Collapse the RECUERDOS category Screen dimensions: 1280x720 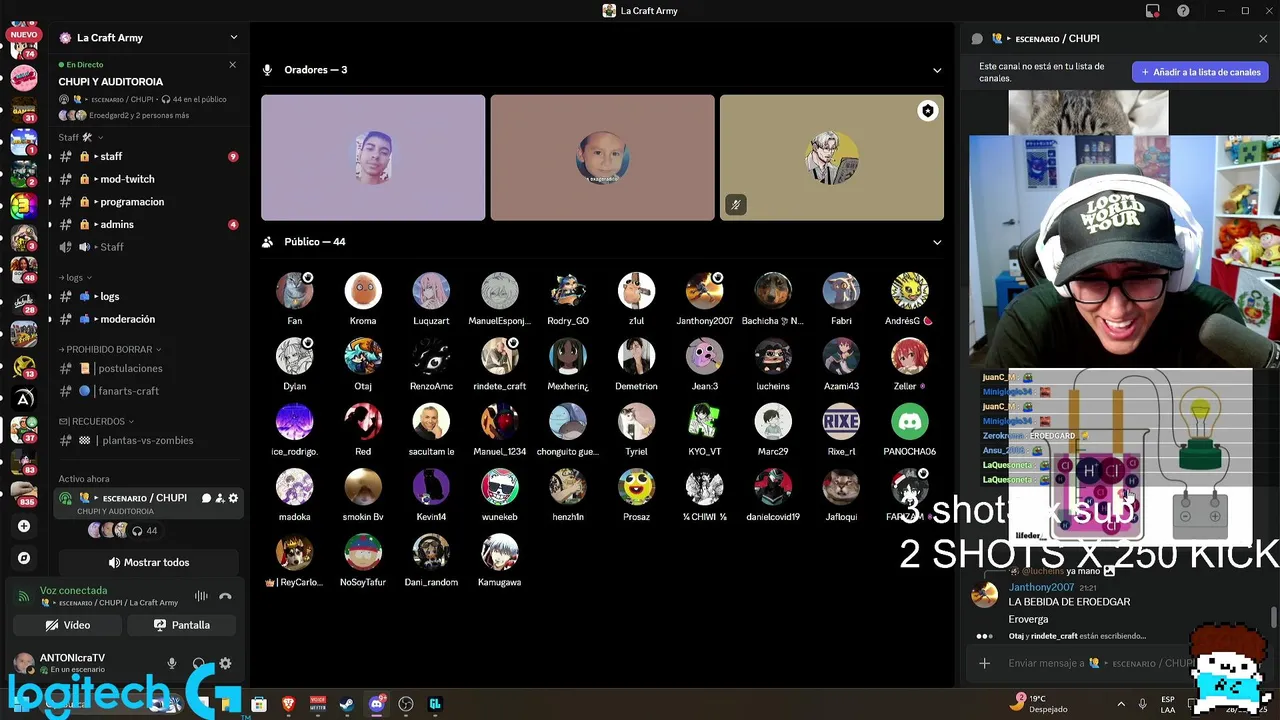pyautogui.click(x=95, y=421)
